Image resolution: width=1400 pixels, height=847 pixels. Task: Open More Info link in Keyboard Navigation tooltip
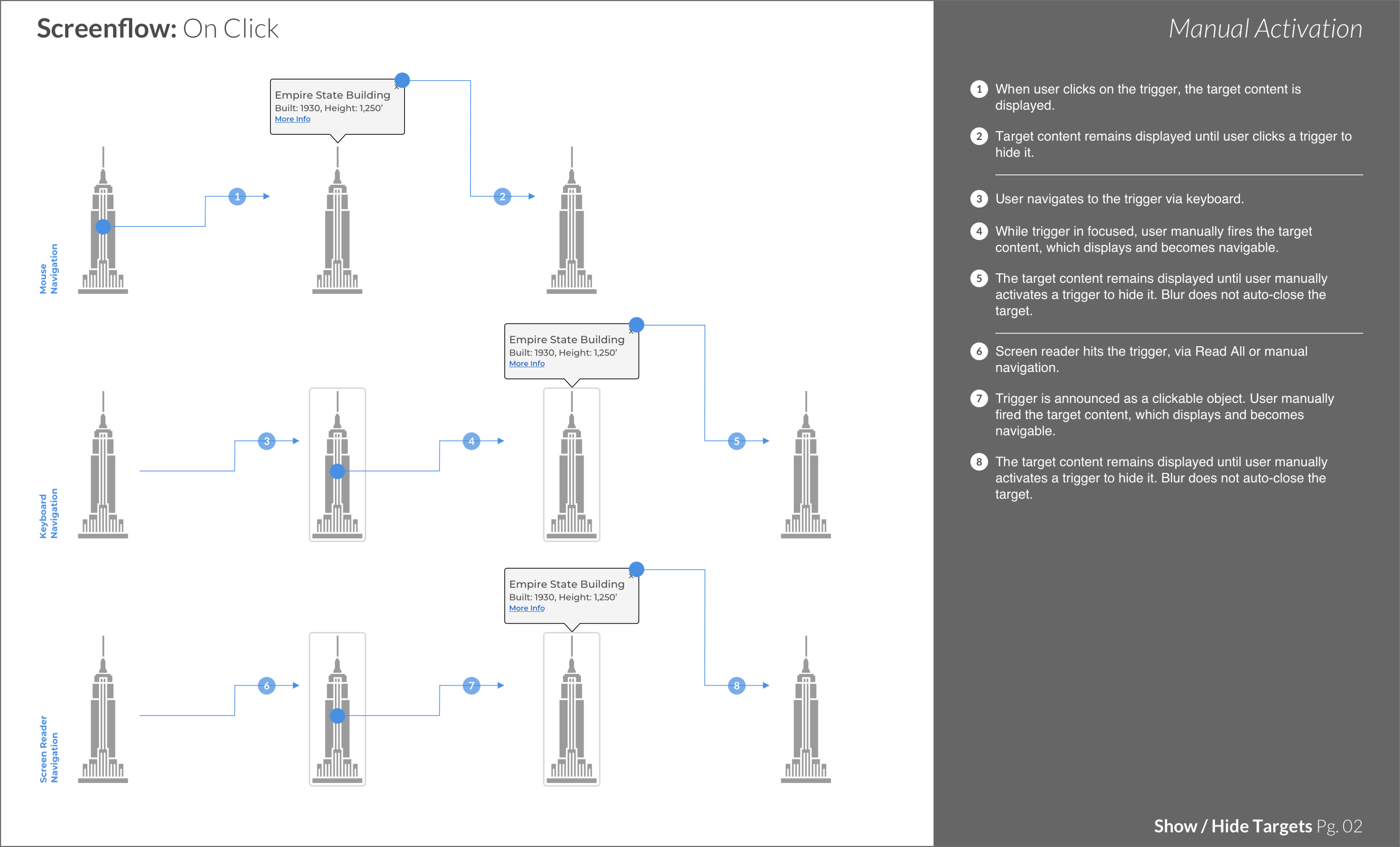527,364
